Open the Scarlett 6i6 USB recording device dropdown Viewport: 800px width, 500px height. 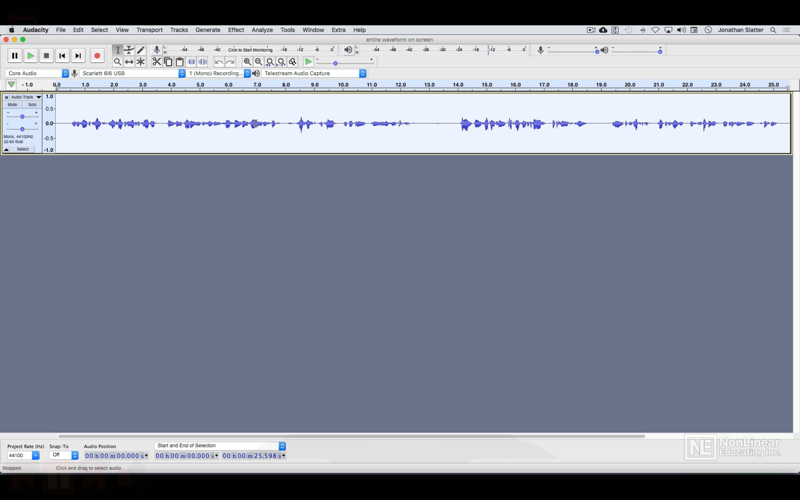point(132,73)
